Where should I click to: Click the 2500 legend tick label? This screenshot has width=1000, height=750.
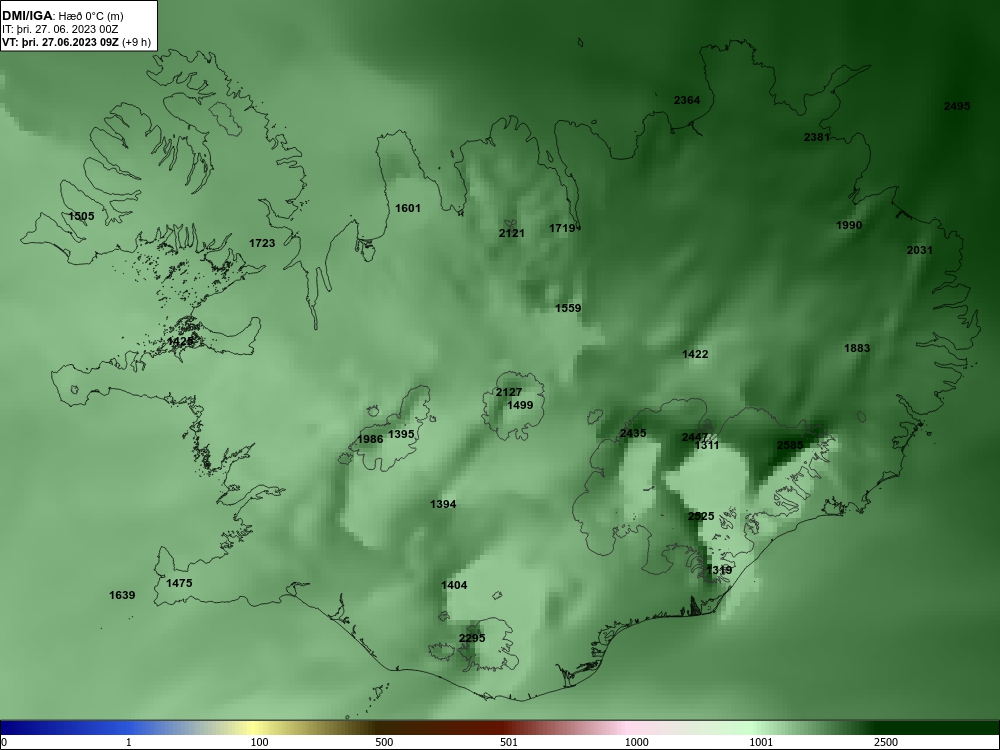[x=886, y=742]
